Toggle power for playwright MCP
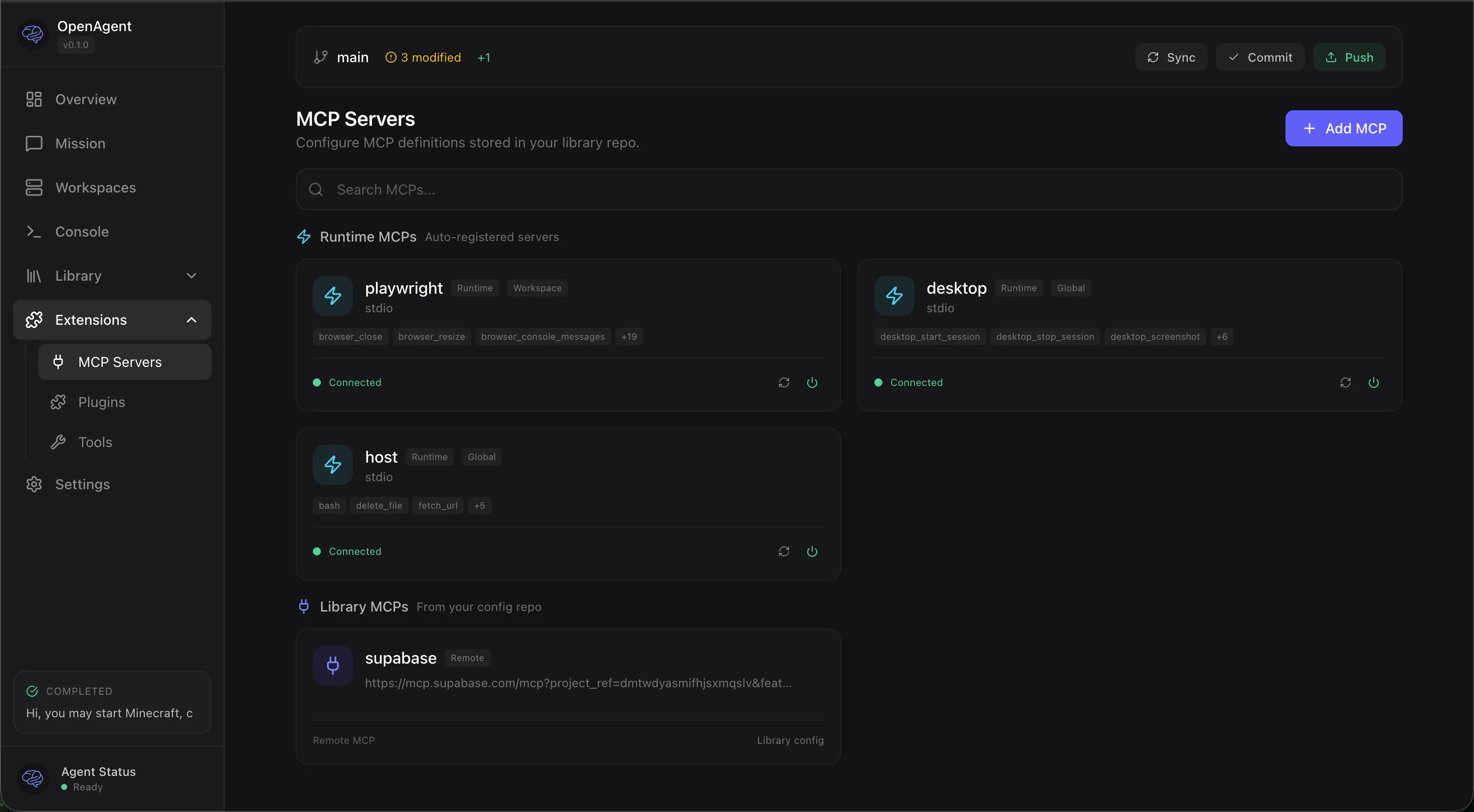The image size is (1474, 812). coord(812,382)
